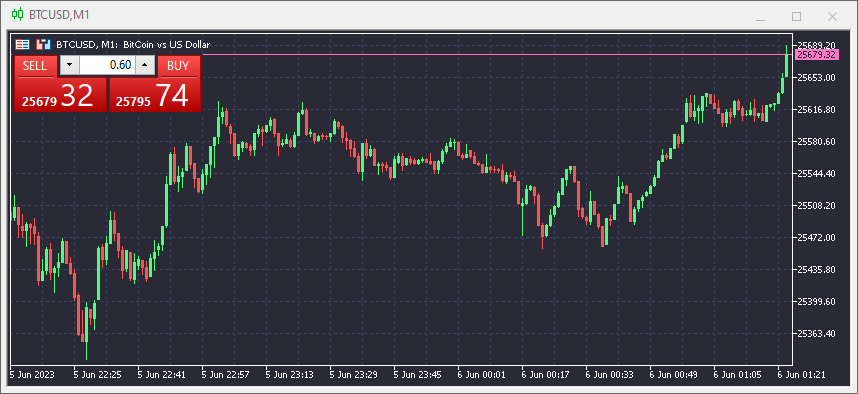Decrease lot volume with the down arrow

[x=69, y=66]
